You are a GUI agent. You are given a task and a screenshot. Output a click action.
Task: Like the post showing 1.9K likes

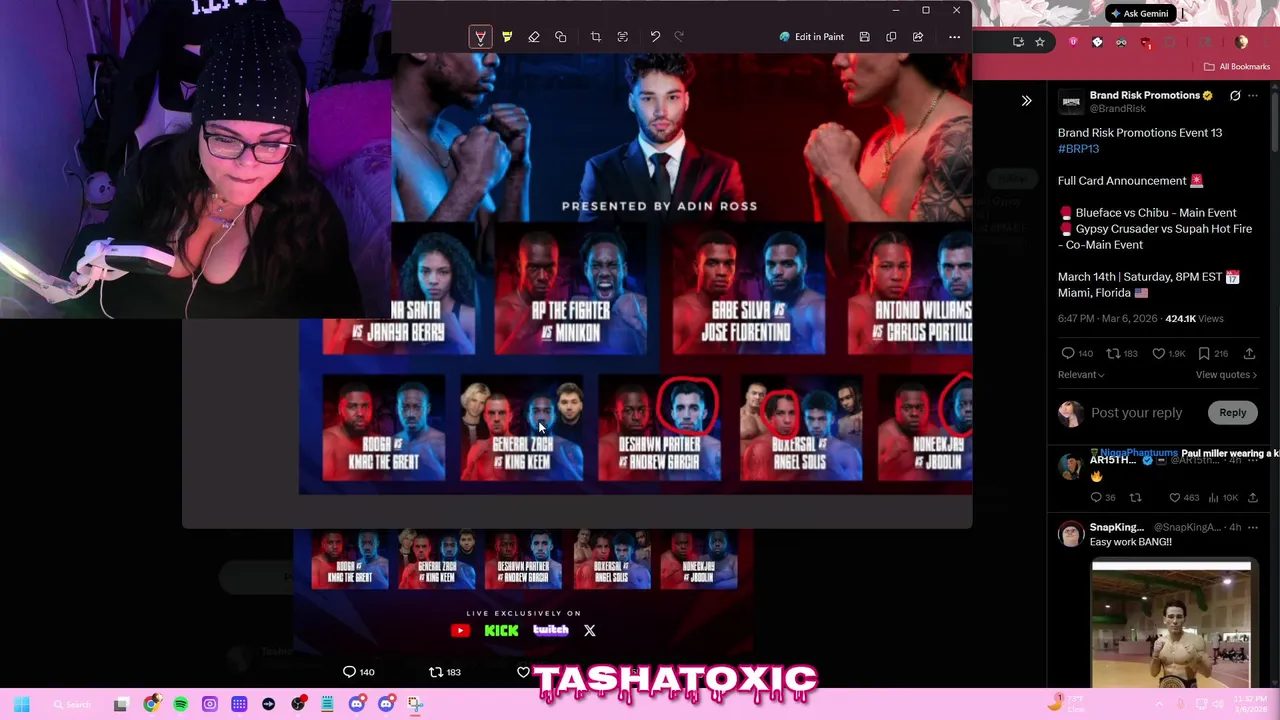tap(1168, 353)
